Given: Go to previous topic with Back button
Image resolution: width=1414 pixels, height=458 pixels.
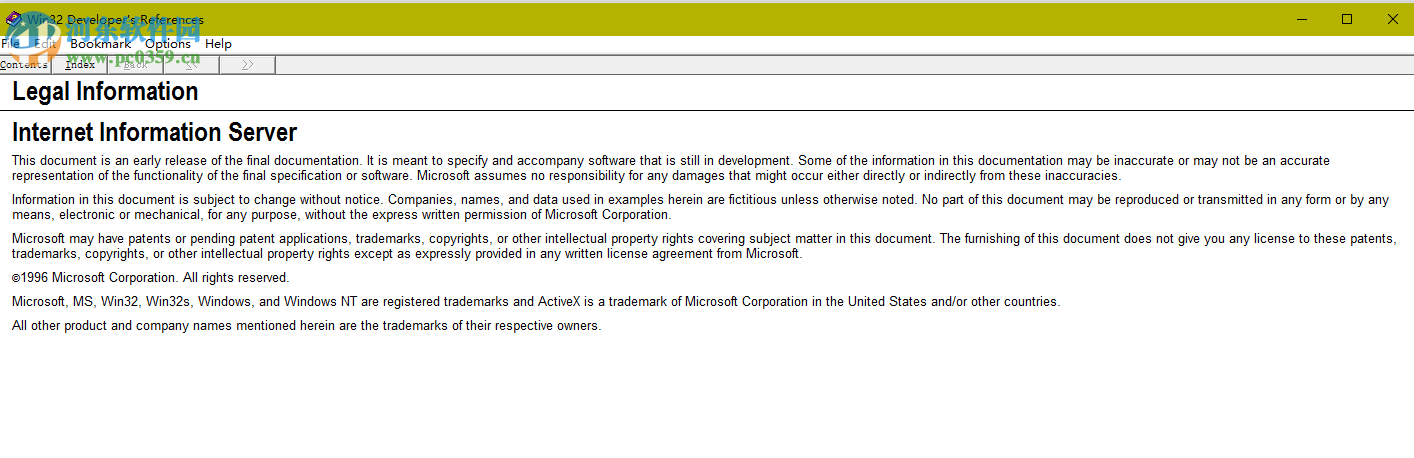Looking at the screenshot, I should 135,65.
